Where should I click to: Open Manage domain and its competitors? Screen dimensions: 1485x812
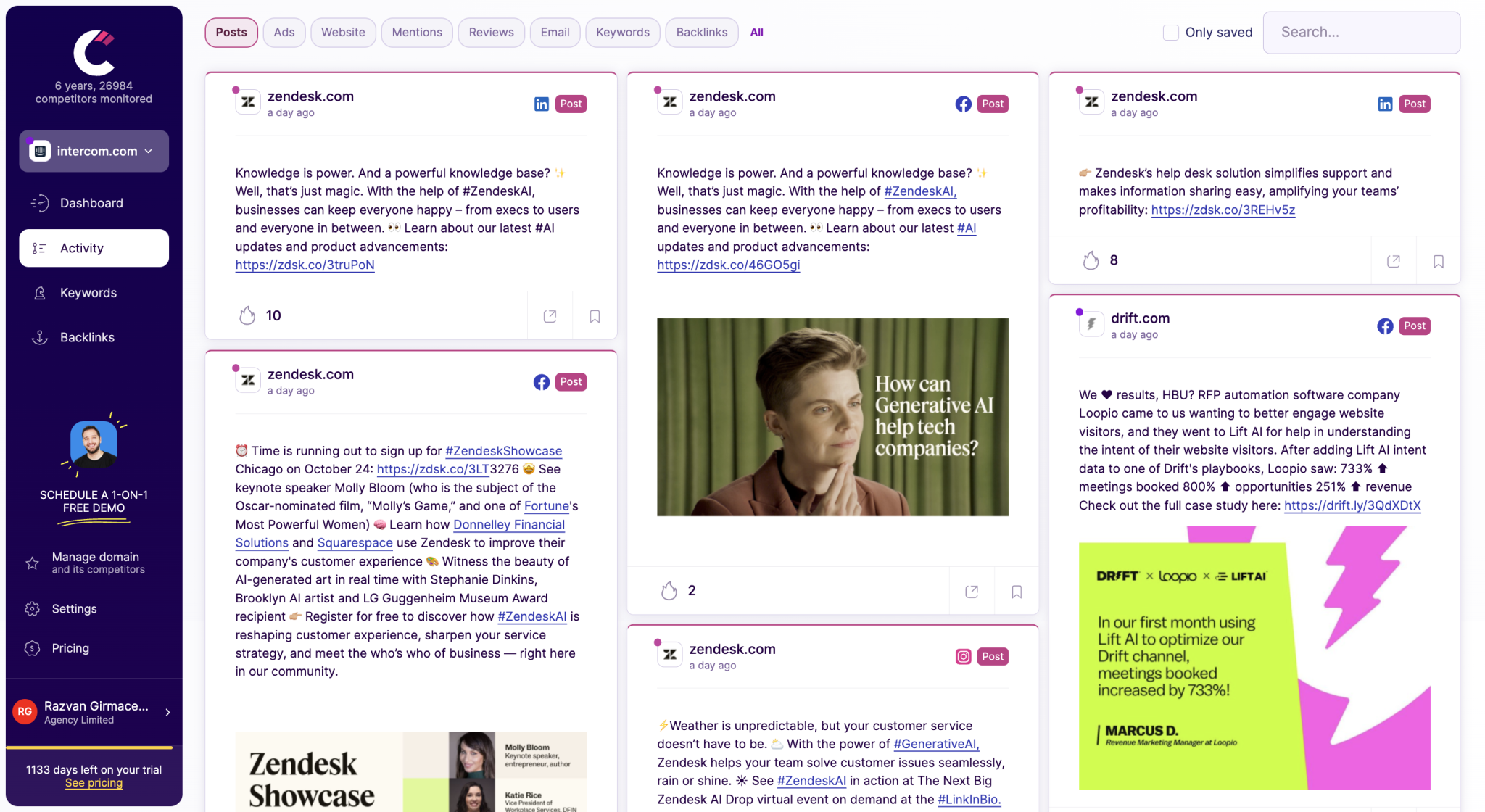94,563
